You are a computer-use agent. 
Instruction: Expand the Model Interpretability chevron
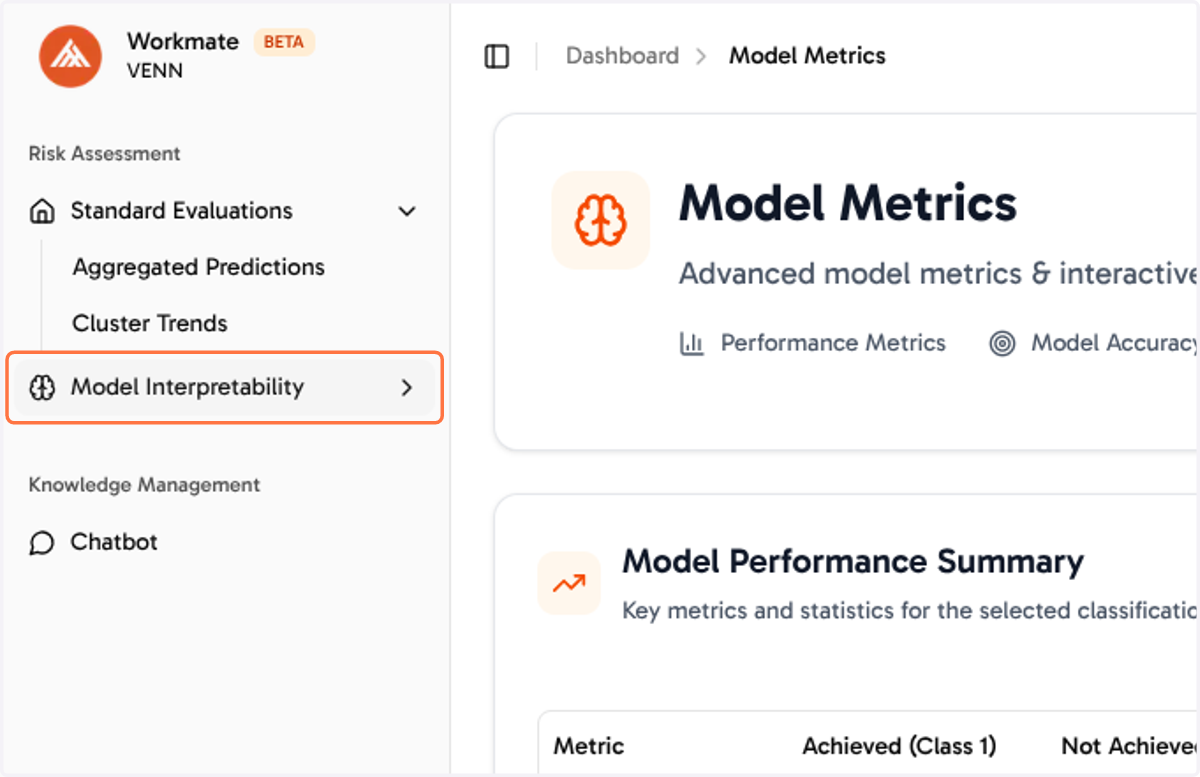point(407,388)
